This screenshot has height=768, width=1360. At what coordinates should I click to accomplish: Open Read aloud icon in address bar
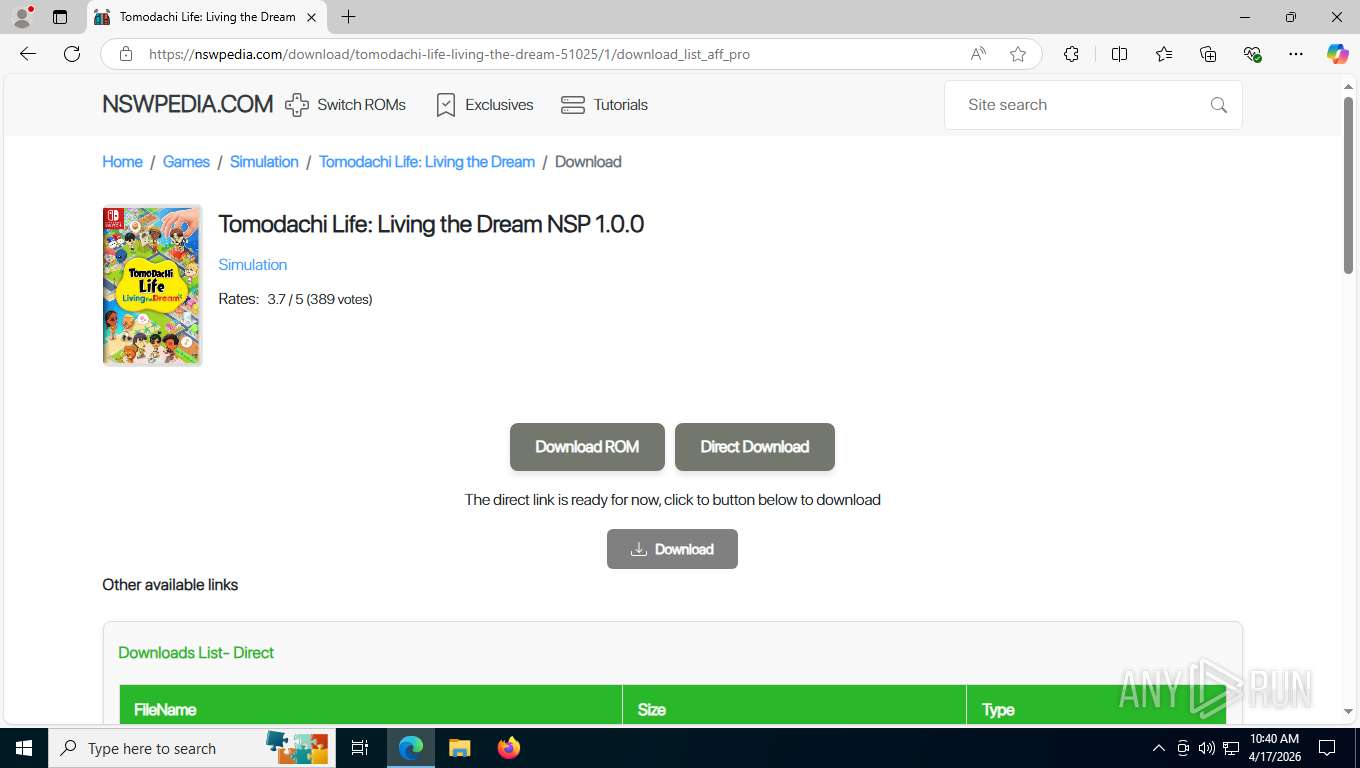(x=978, y=54)
